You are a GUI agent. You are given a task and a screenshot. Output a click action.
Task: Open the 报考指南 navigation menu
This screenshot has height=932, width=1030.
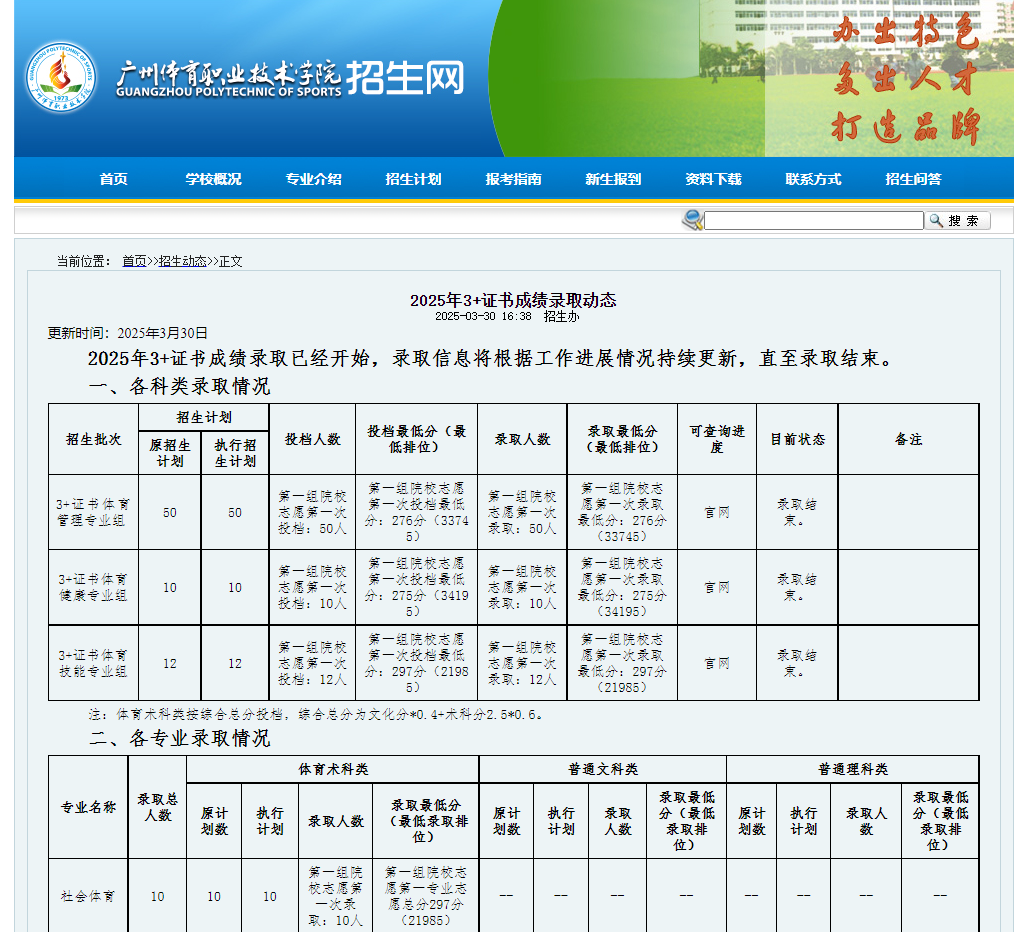pyautogui.click(x=512, y=178)
